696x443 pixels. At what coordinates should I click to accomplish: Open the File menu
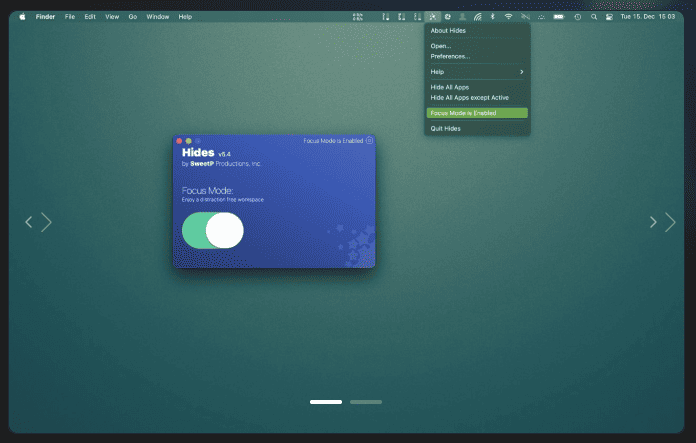(70, 17)
